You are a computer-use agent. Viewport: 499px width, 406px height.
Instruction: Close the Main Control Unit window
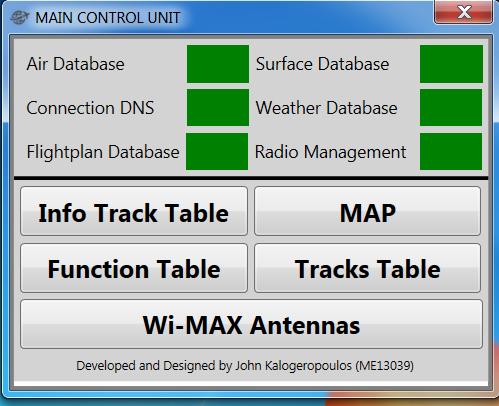pyautogui.click(x=463, y=12)
